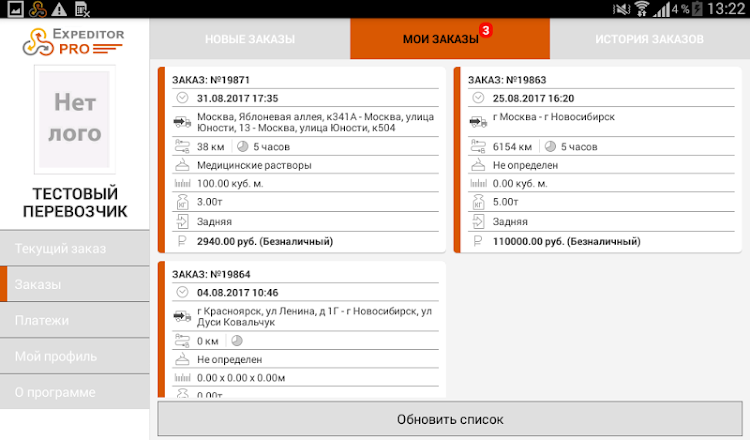Switch to the НОВЫЕ ЗАКАЗЫ tab
Screen dimensions: 750x440
click(x=250, y=39)
